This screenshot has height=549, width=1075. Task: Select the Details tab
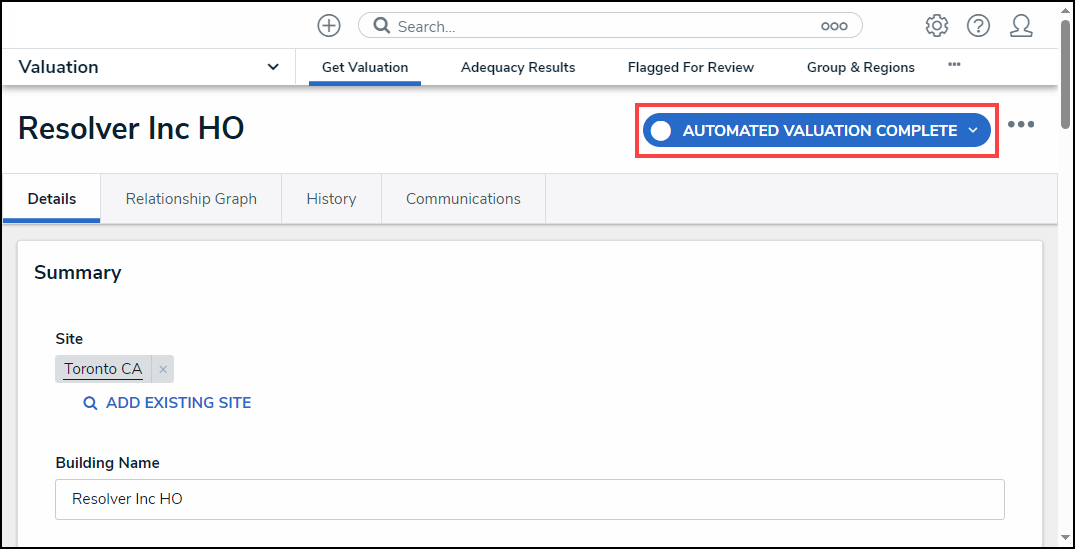coord(52,199)
